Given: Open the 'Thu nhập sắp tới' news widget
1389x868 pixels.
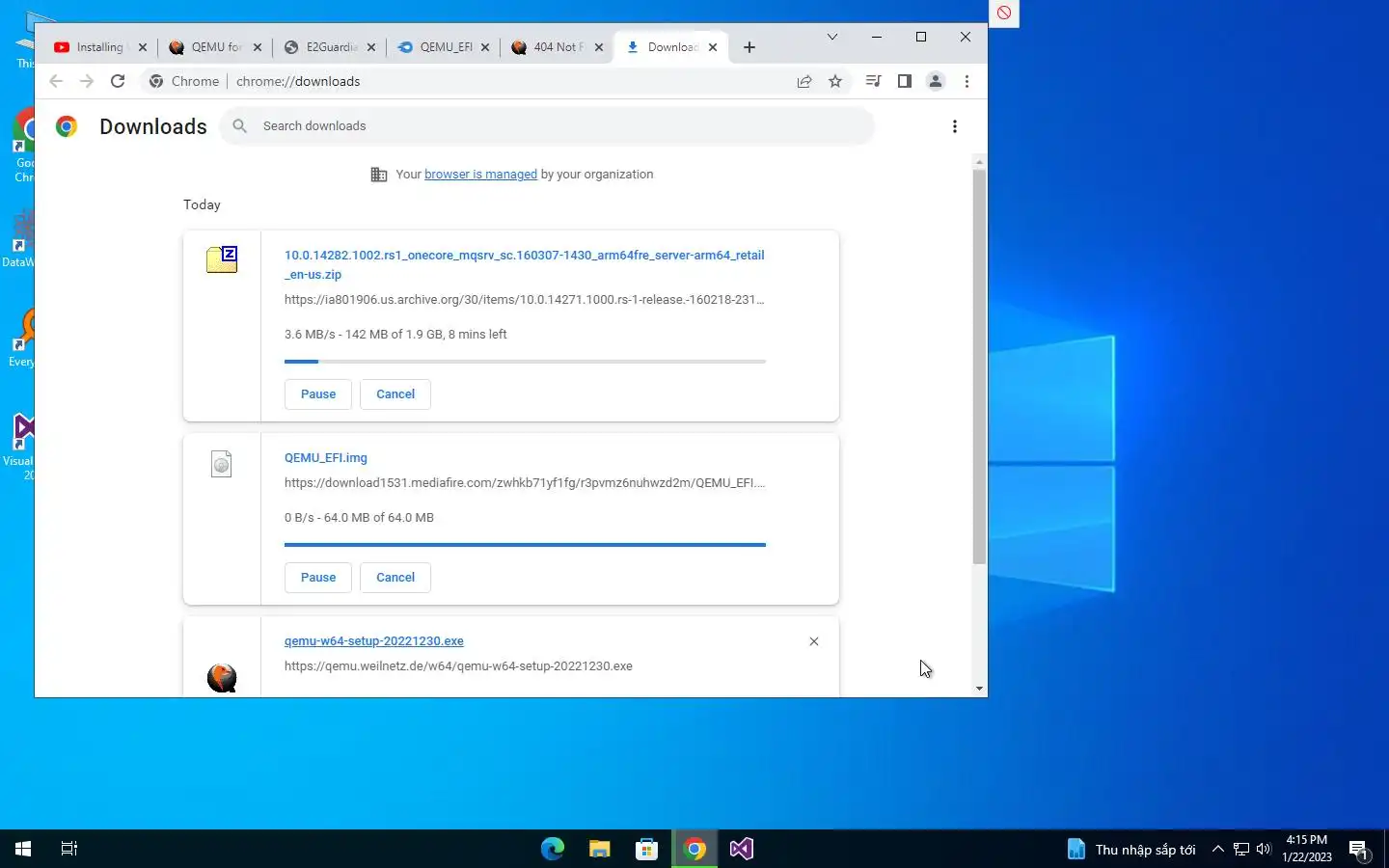Looking at the screenshot, I should tap(1131, 849).
